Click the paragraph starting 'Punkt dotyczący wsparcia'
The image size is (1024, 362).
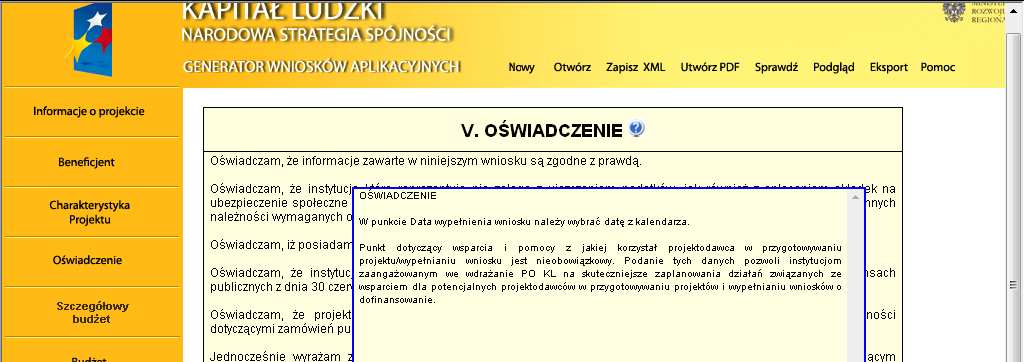click(600, 274)
